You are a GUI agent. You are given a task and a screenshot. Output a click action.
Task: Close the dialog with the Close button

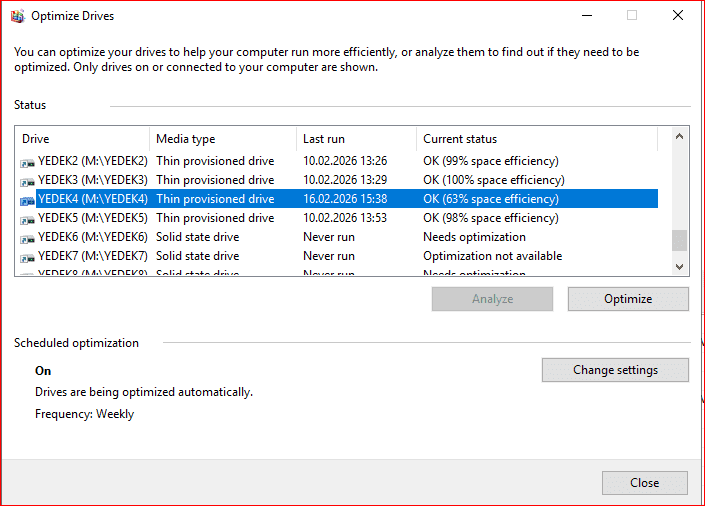coord(644,483)
